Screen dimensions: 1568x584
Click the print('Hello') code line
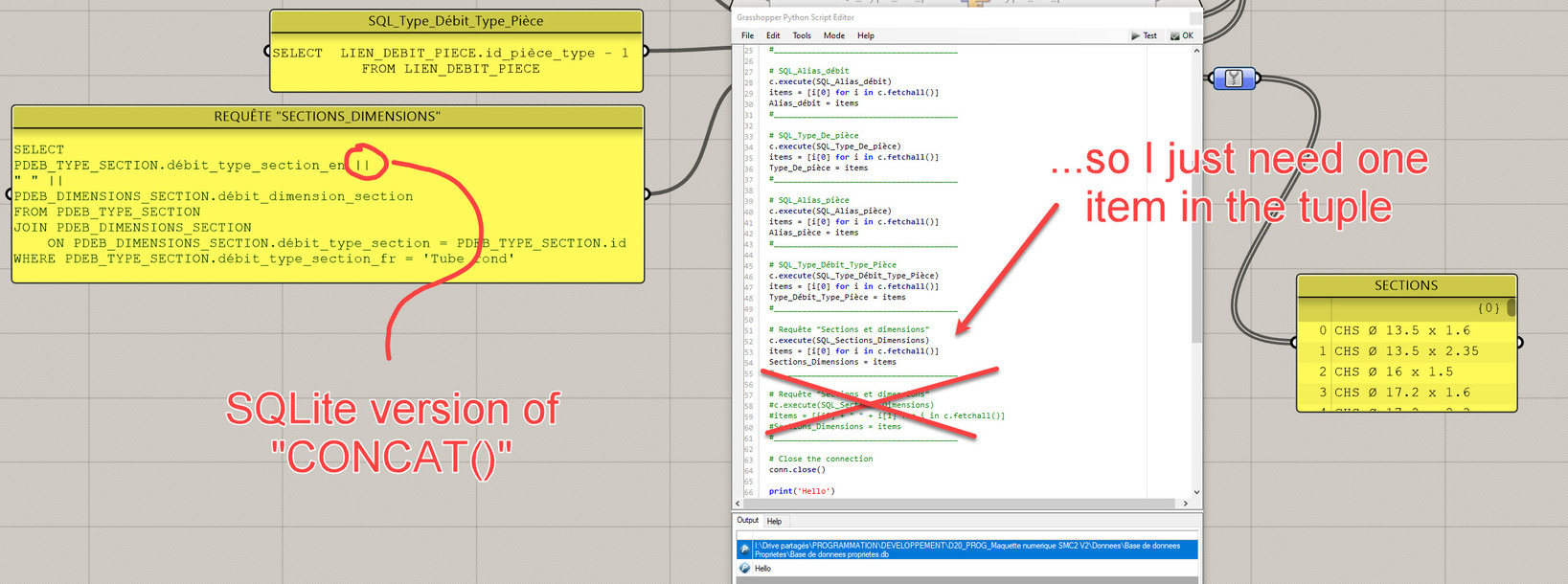tap(802, 491)
